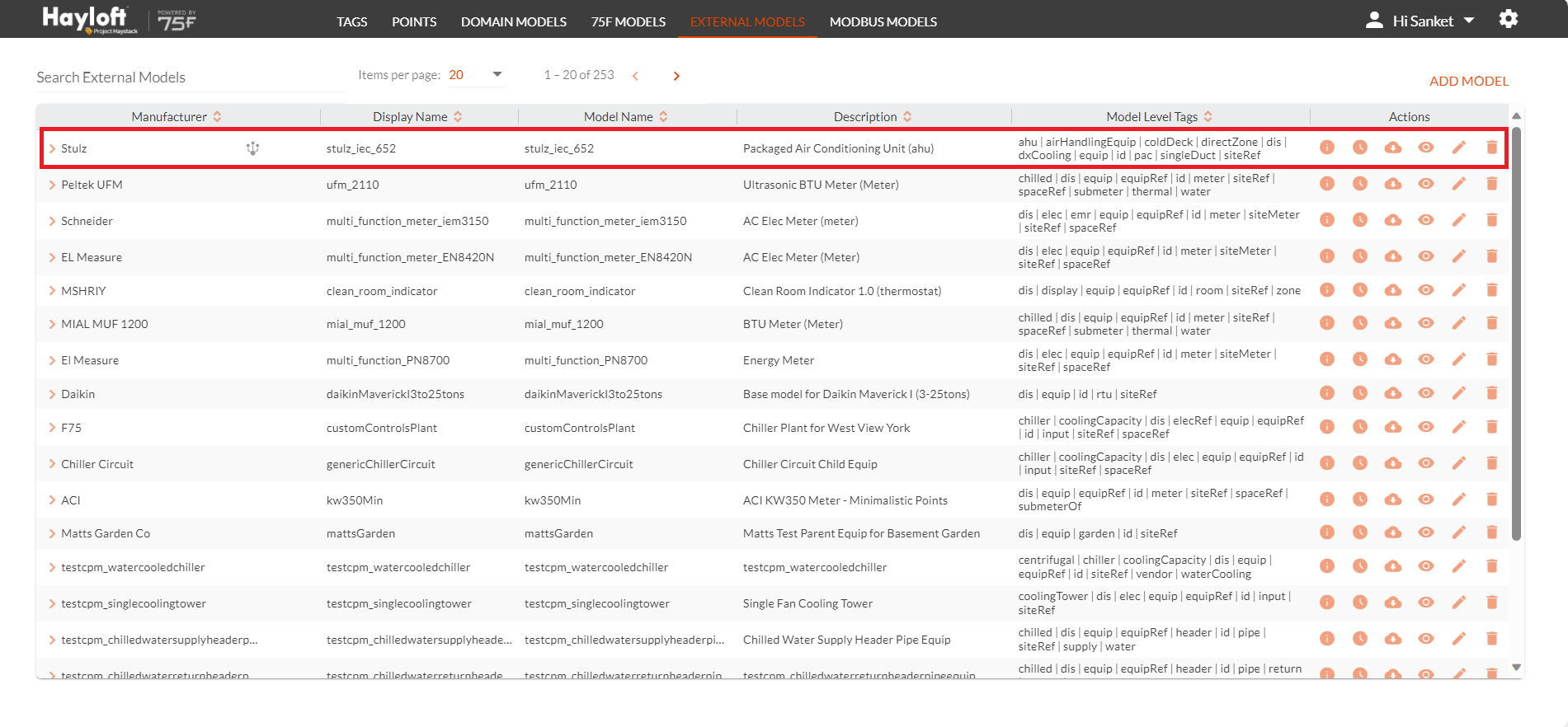Toggle view eye for EL Measure model
This screenshot has height=727, width=1568.
tap(1425, 256)
